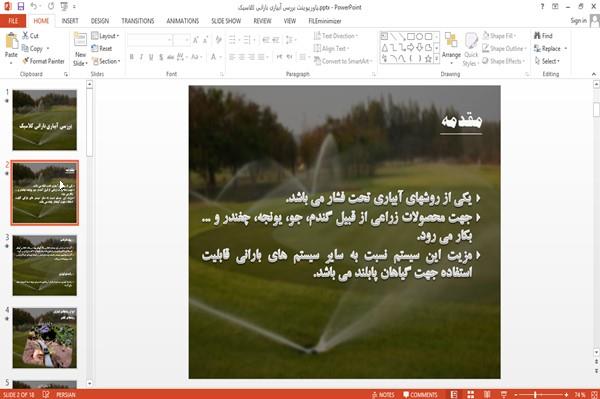This screenshot has height=399, width=600.
Task: Expand the Copy options arrow
Action: [x=48, y=49]
